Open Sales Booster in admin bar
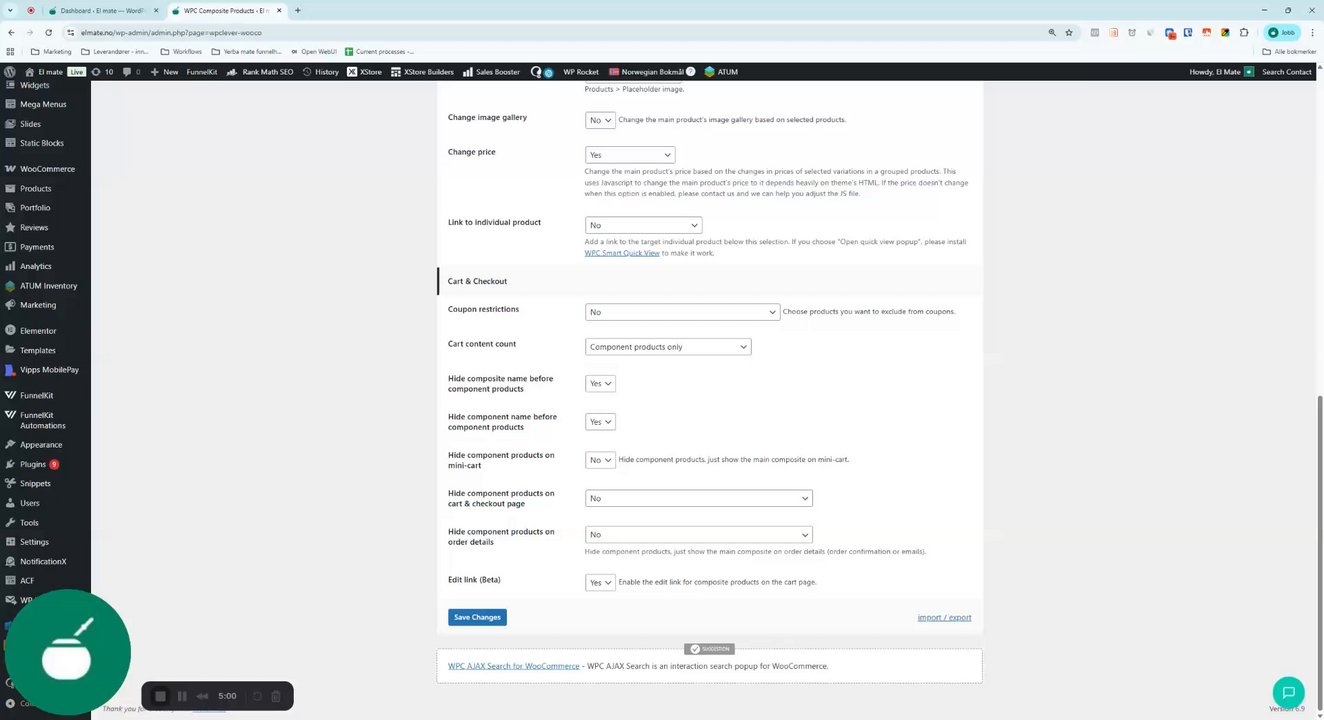 click(x=491, y=72)
